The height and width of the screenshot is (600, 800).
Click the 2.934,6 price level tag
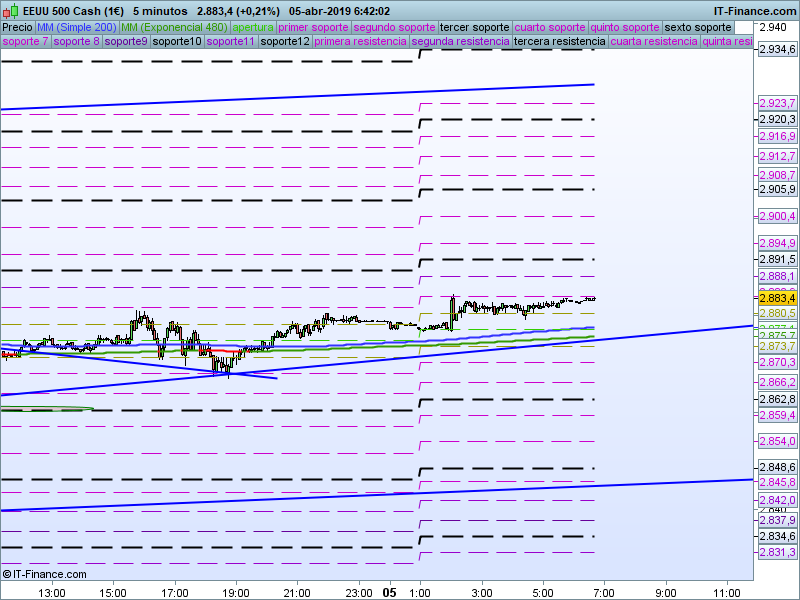coord(777,49)
